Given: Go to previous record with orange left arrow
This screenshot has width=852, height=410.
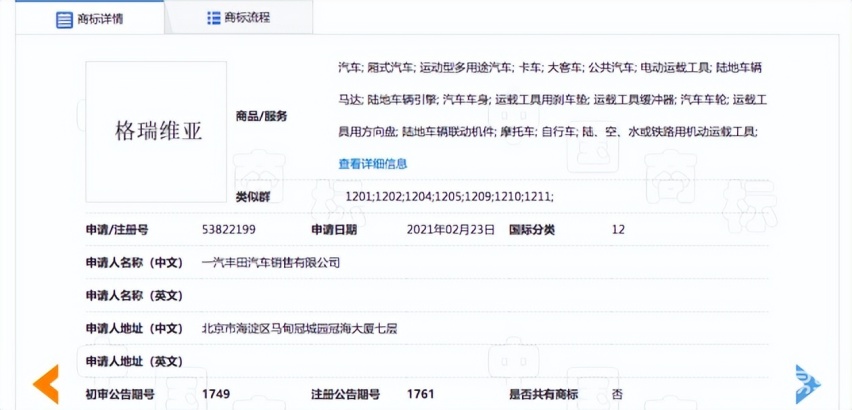Looking at the screenshot, I should click(x=46, y=384).
